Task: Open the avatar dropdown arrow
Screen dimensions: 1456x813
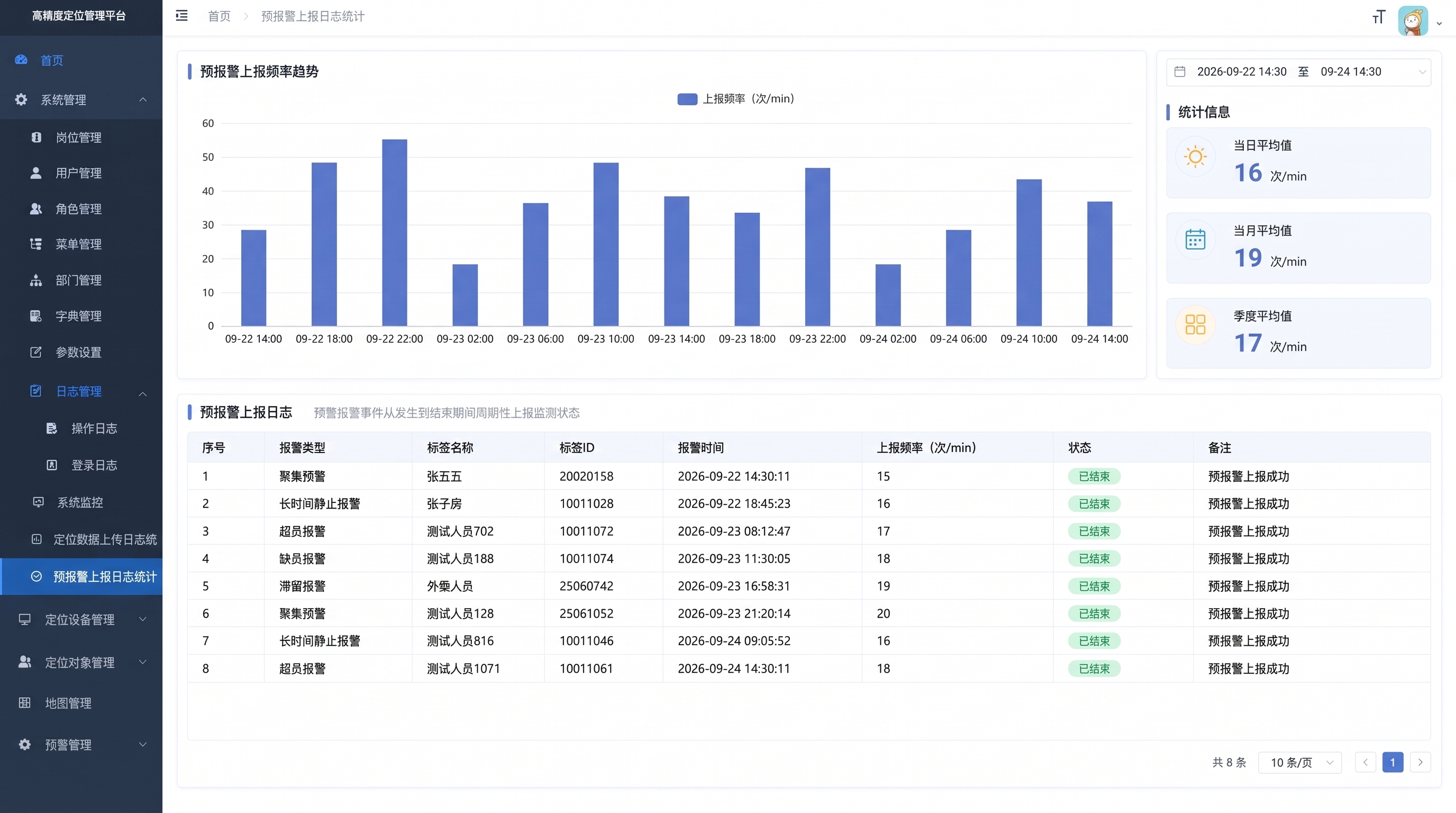Action: (1439, 23)
